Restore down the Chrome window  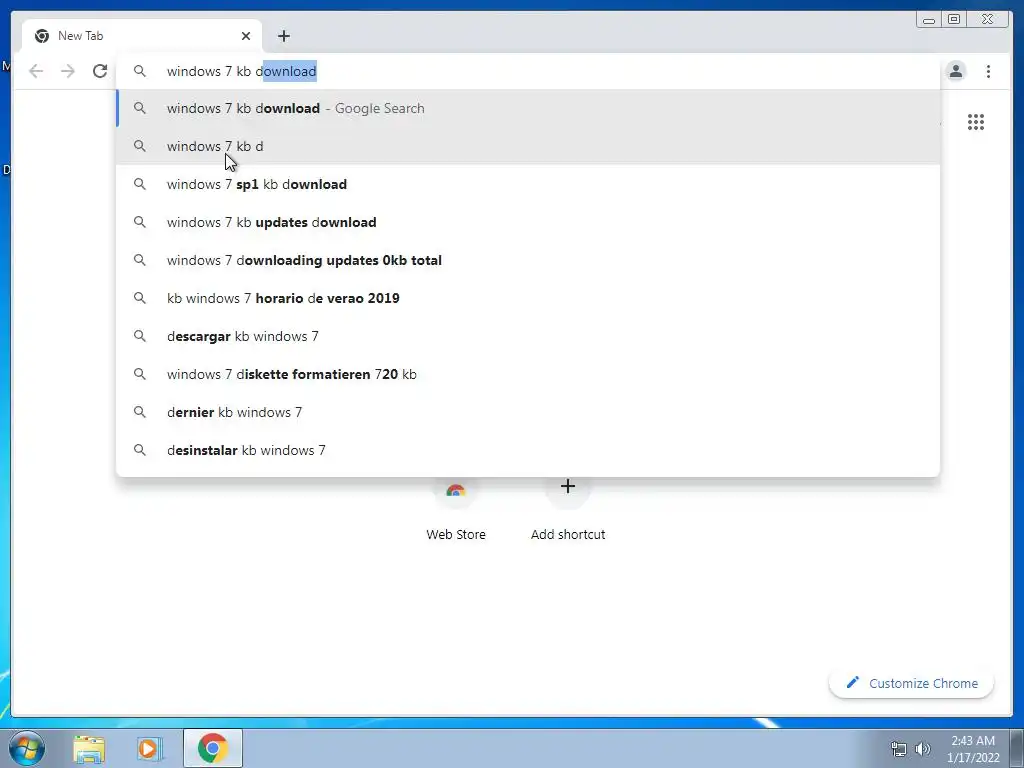pos(954,20)
